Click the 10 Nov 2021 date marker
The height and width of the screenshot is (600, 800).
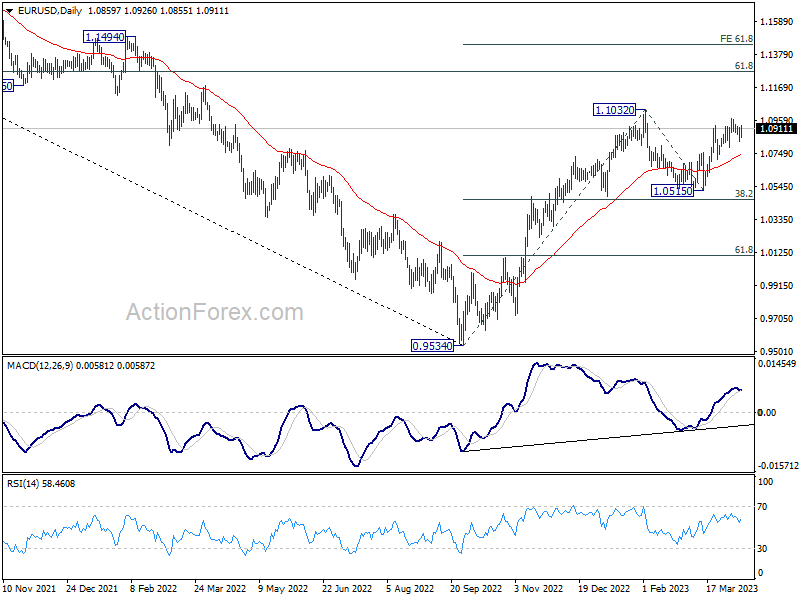pyautogui.click(x=29, y=588)
